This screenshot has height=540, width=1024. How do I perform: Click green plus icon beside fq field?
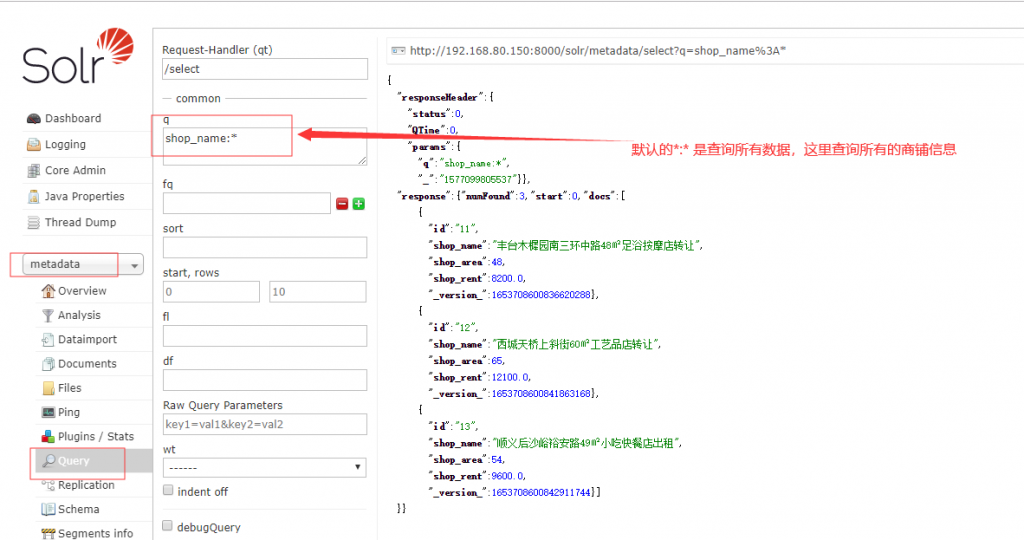(x=358, y=204)
